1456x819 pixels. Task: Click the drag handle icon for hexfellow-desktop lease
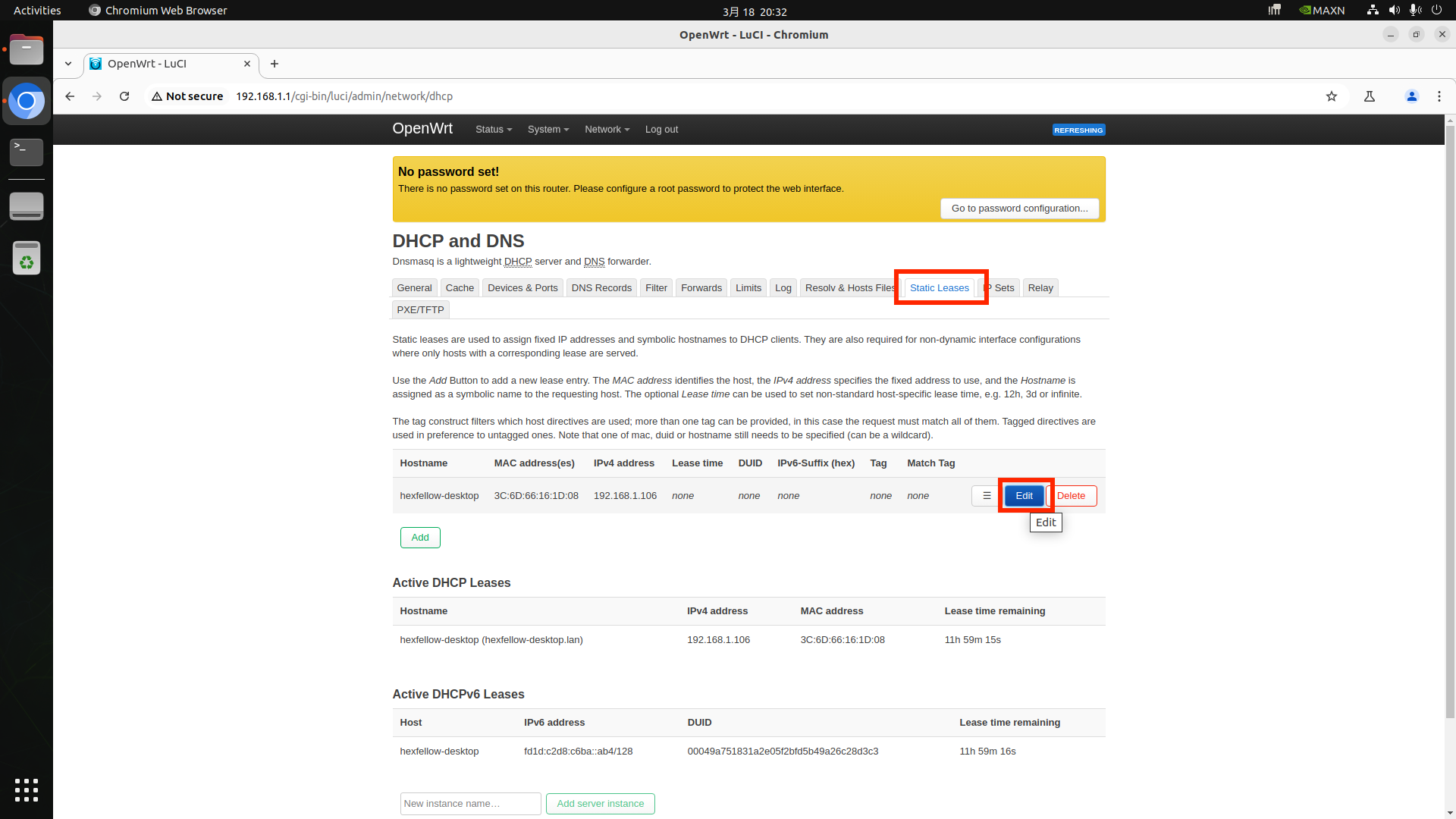pos(987,496)
